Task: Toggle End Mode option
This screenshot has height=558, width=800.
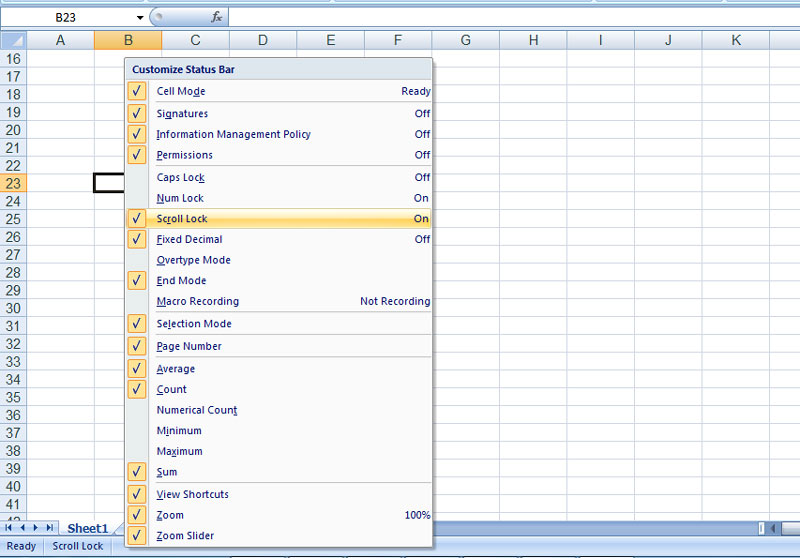Action: pos(279,281)
